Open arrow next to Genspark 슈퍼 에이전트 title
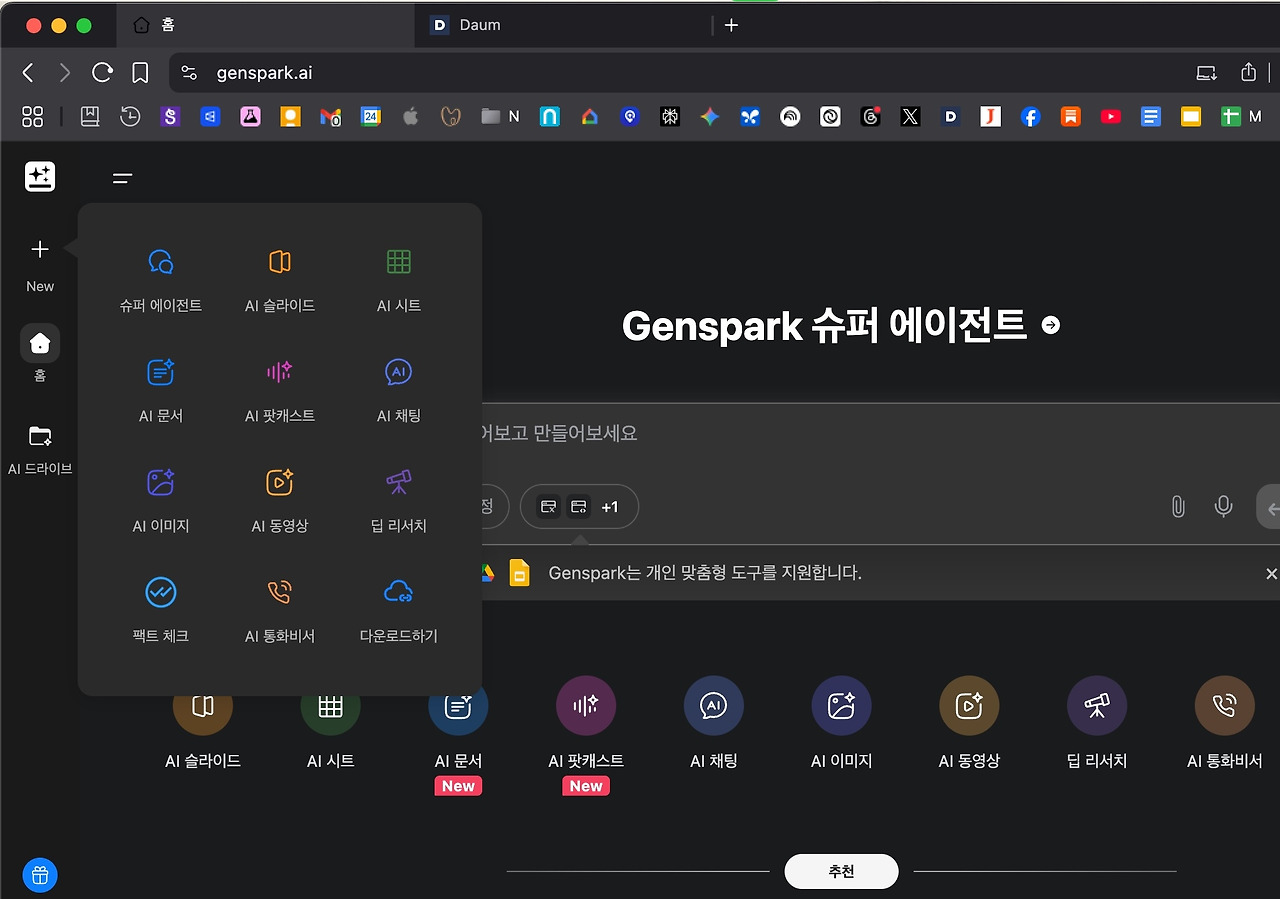The image size is (1280, 899). tap(1051, 325)
